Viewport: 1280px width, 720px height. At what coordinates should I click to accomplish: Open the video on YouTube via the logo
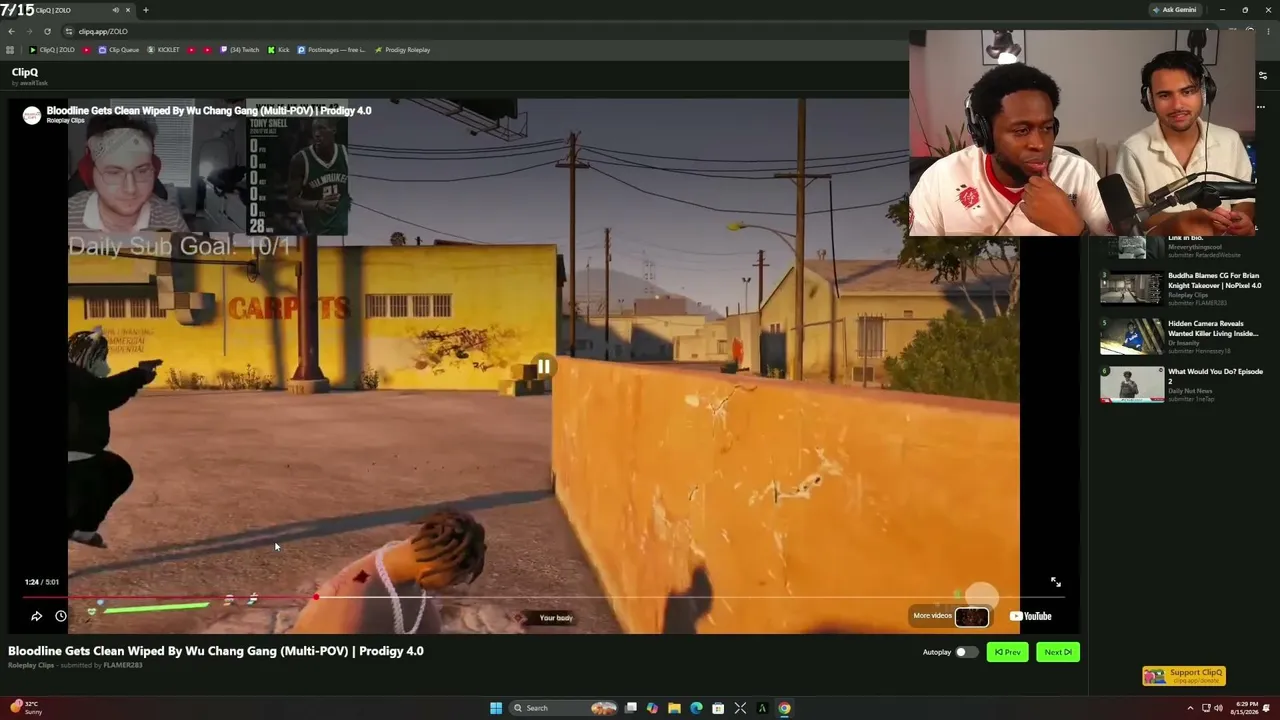coord(1031,616)
